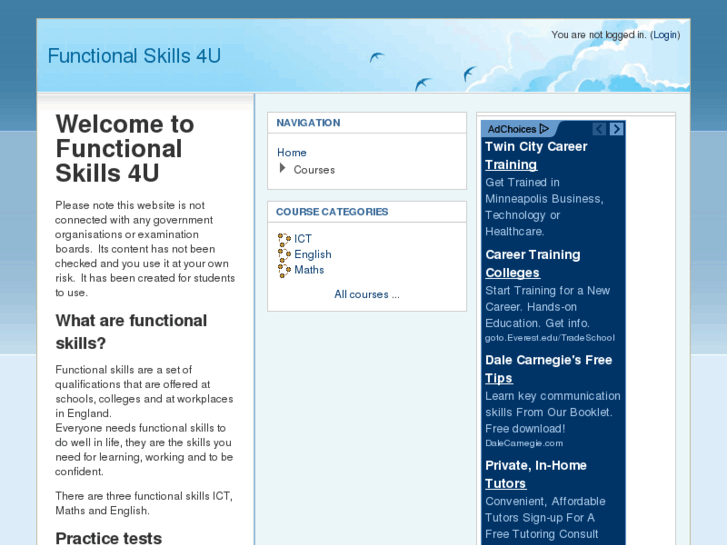Click 'Convenient, Affordable Tutors' ad text
The height and width of the screenshot is (545, 727).
[x=545, y=518]
